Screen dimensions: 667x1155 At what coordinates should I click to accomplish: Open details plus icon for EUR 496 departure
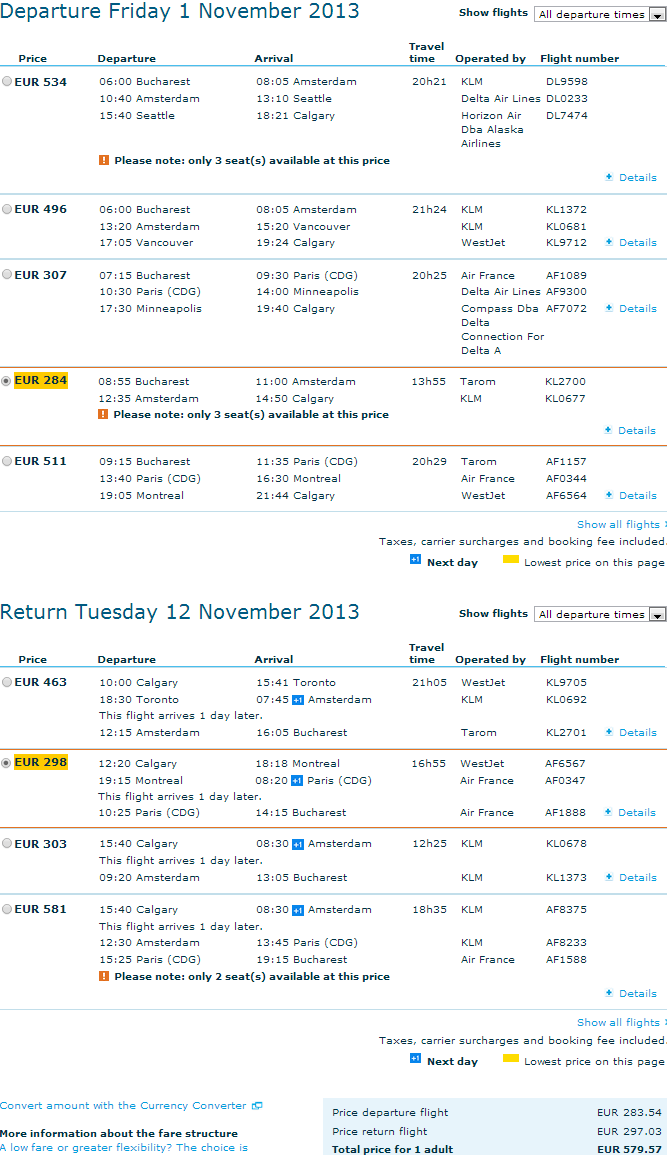609,242
